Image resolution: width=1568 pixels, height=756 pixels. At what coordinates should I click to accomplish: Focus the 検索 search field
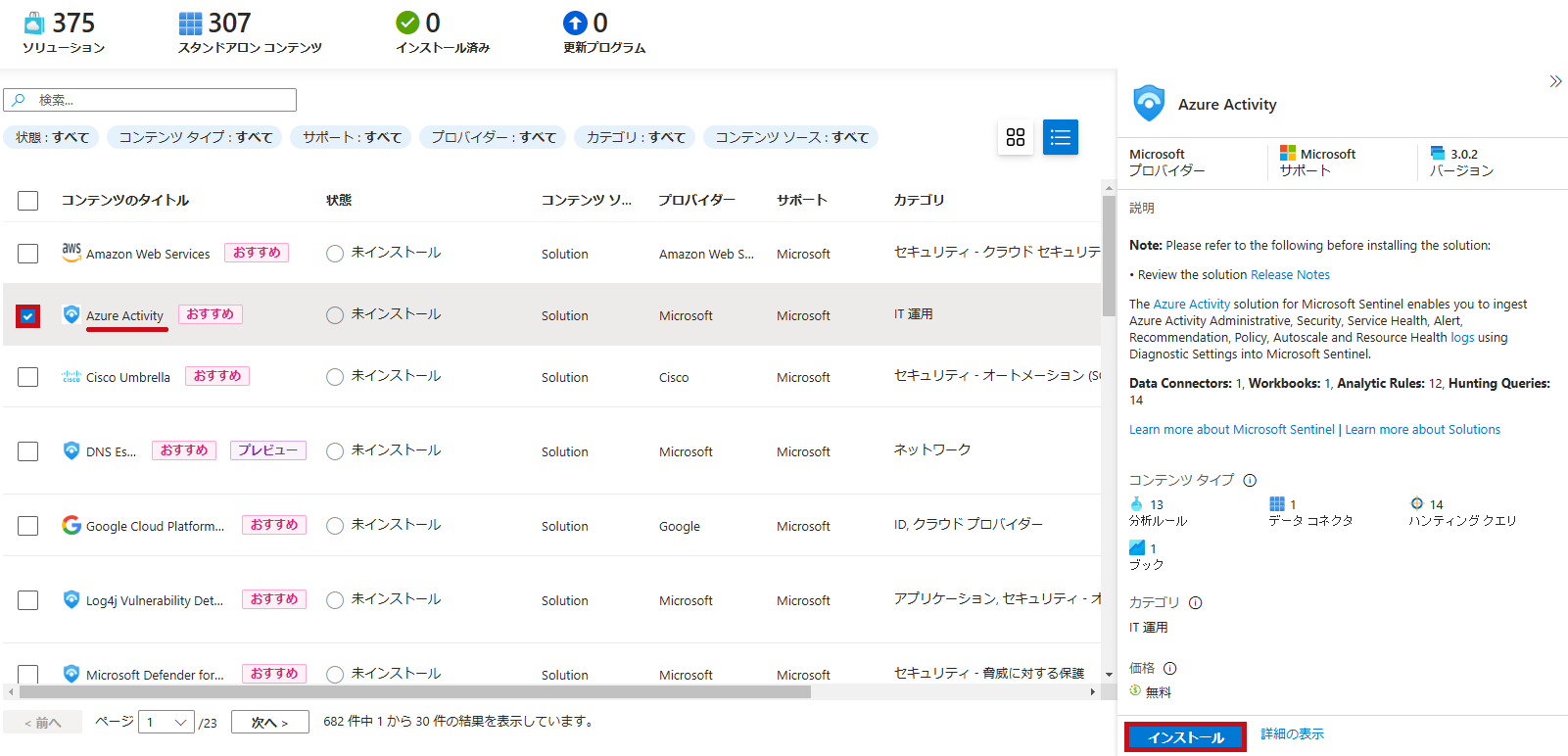(150, 100)
